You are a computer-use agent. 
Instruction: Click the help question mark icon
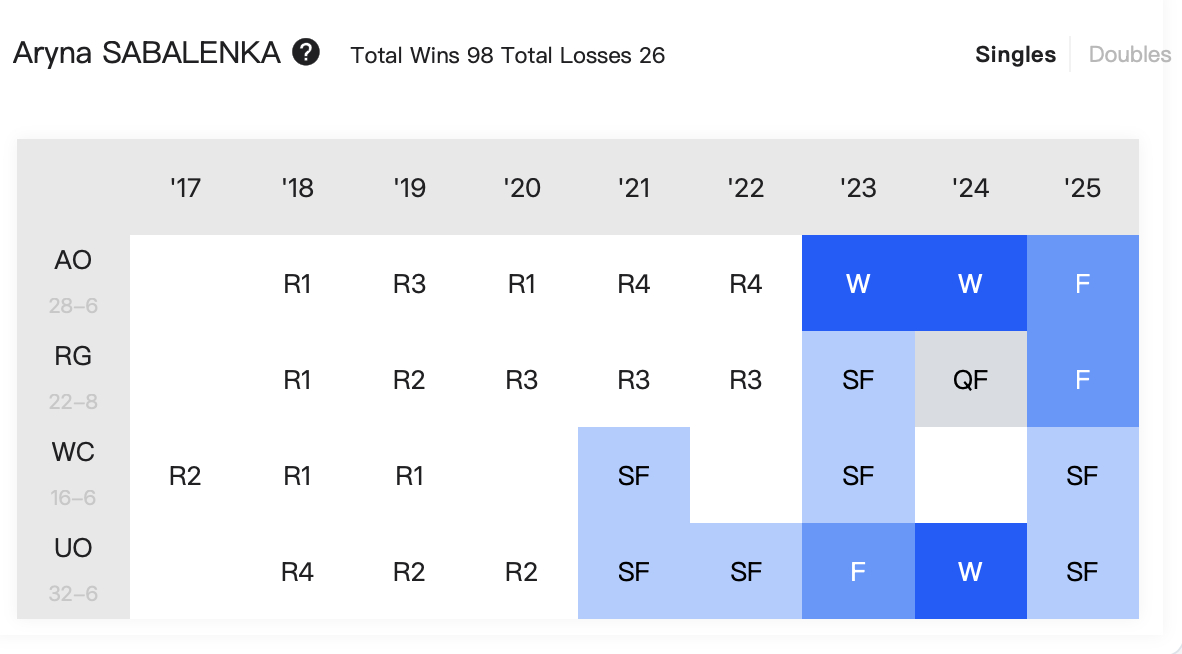(x=306, y=53)
